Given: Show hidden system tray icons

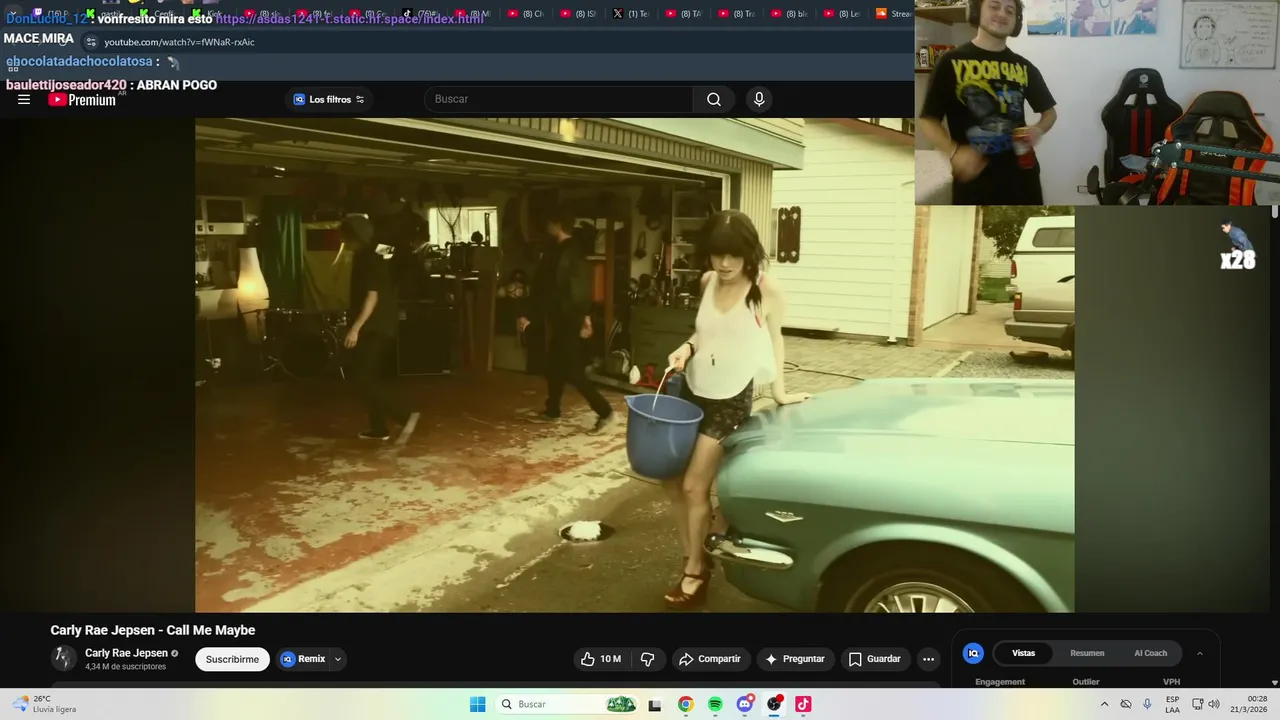Looking at the screenshot, I should [x=1104, y=704].
